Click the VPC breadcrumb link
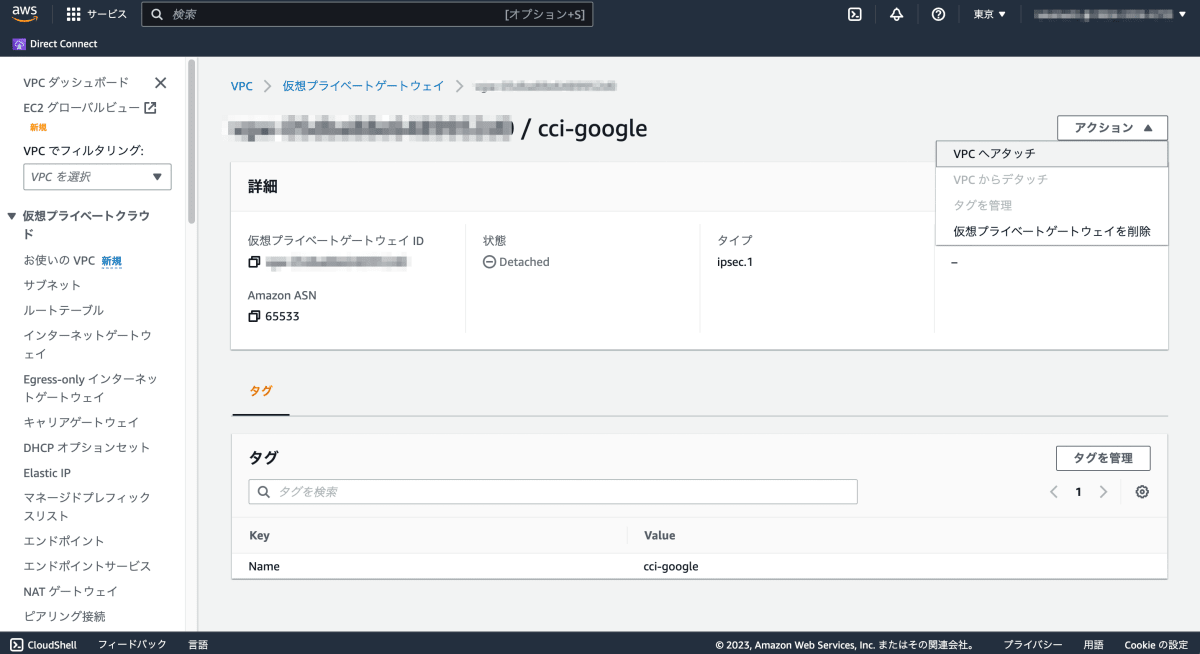Screen dimensions: 1200x654 click(242, 86)
